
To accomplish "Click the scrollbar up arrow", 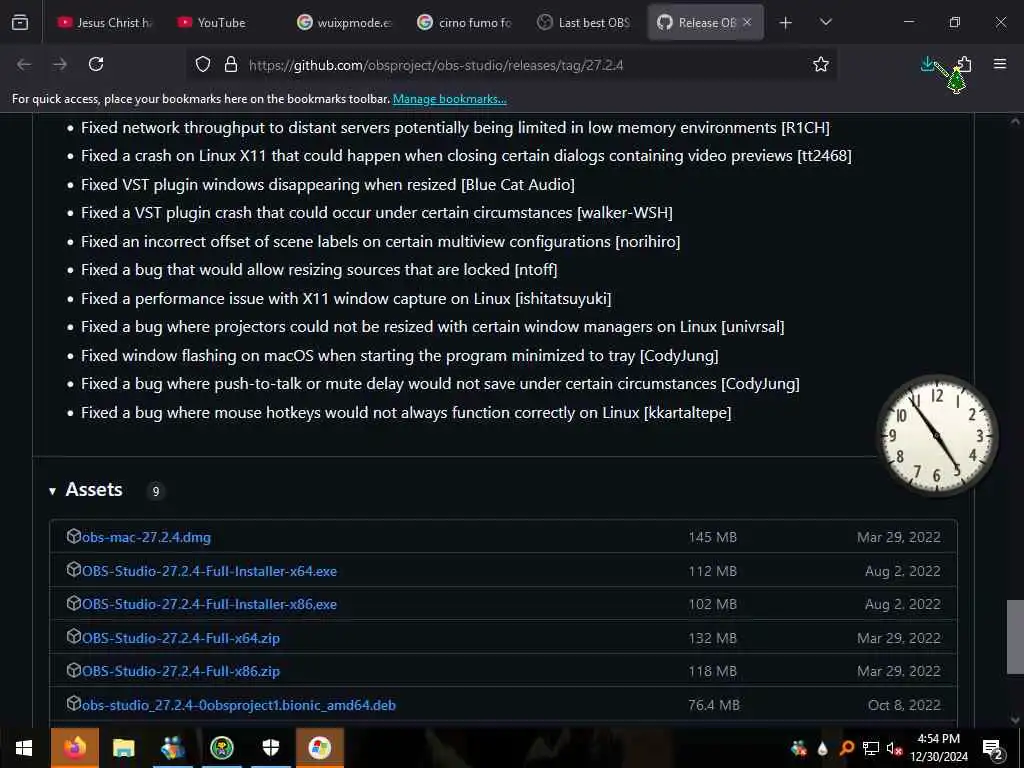I will click(1015, 121).
